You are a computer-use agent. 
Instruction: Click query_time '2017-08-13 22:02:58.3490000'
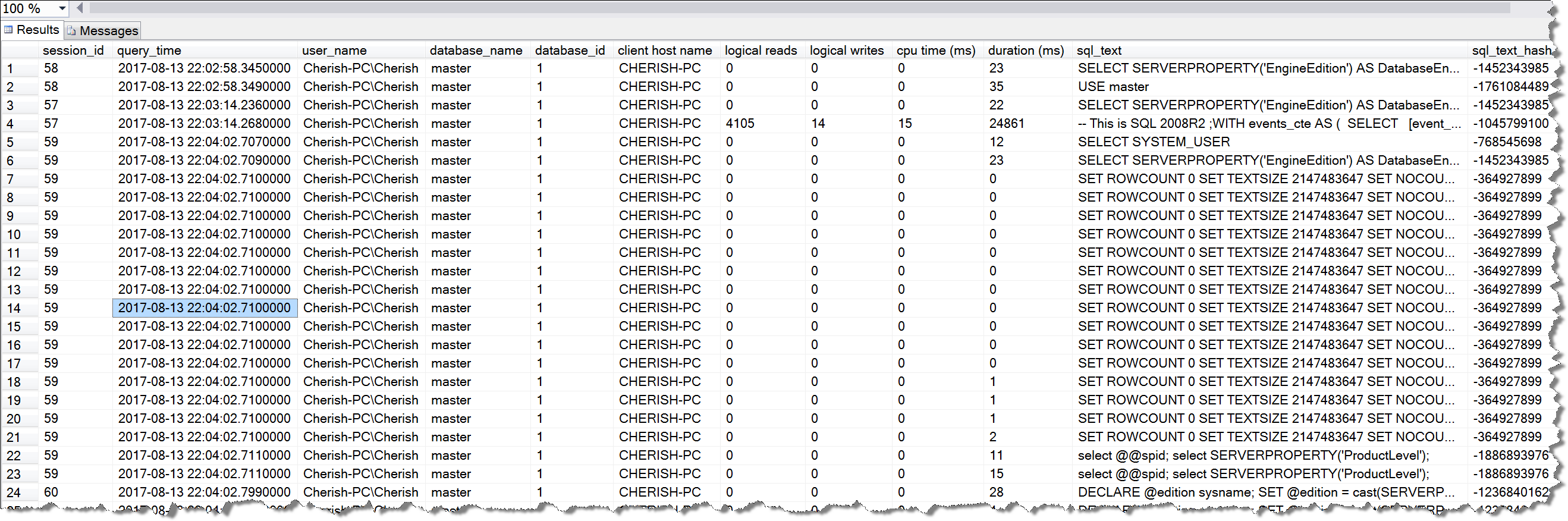click(x=205, y=87)
